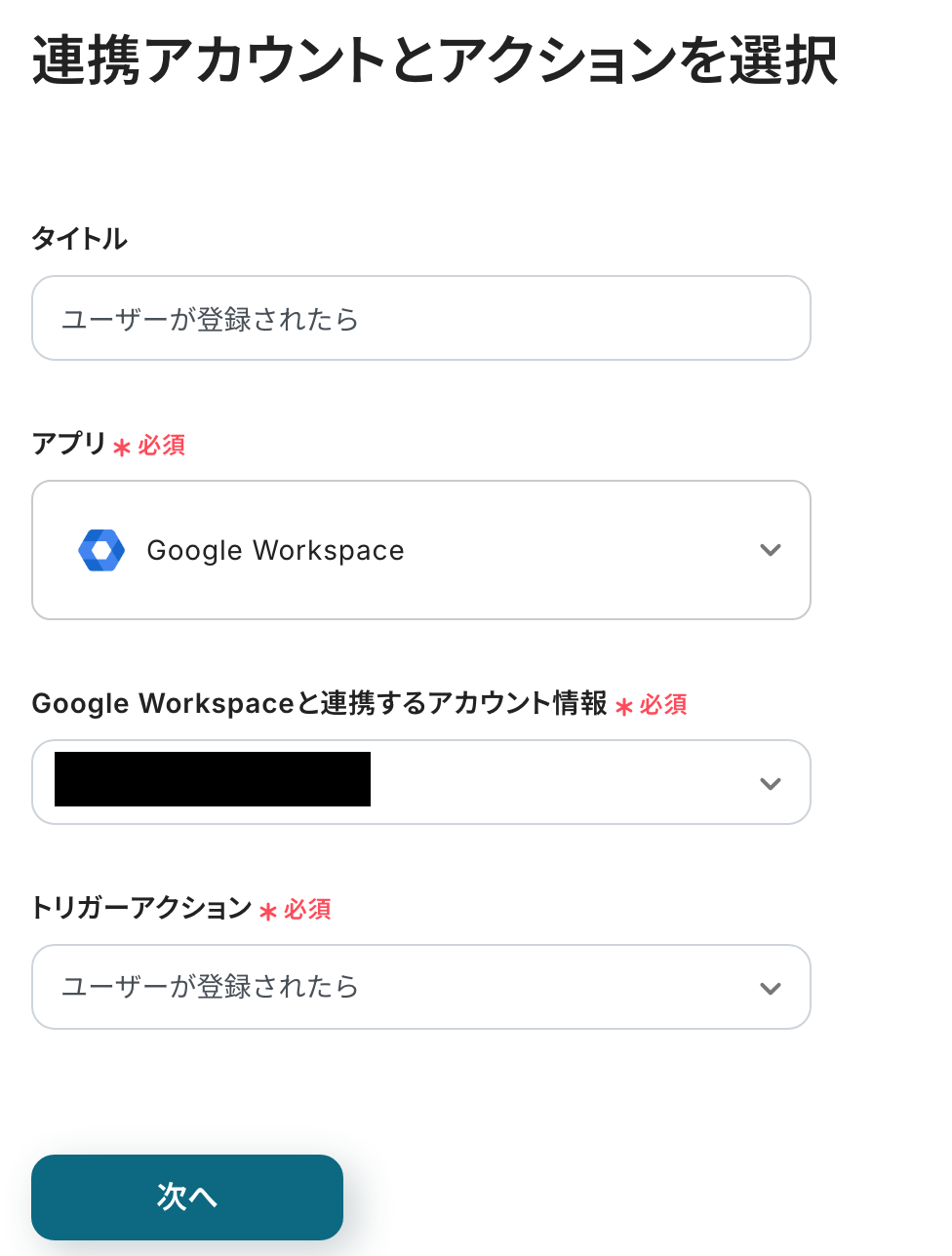
Task: Click the トリガーアクション field label
Action: tap(142, 908)
